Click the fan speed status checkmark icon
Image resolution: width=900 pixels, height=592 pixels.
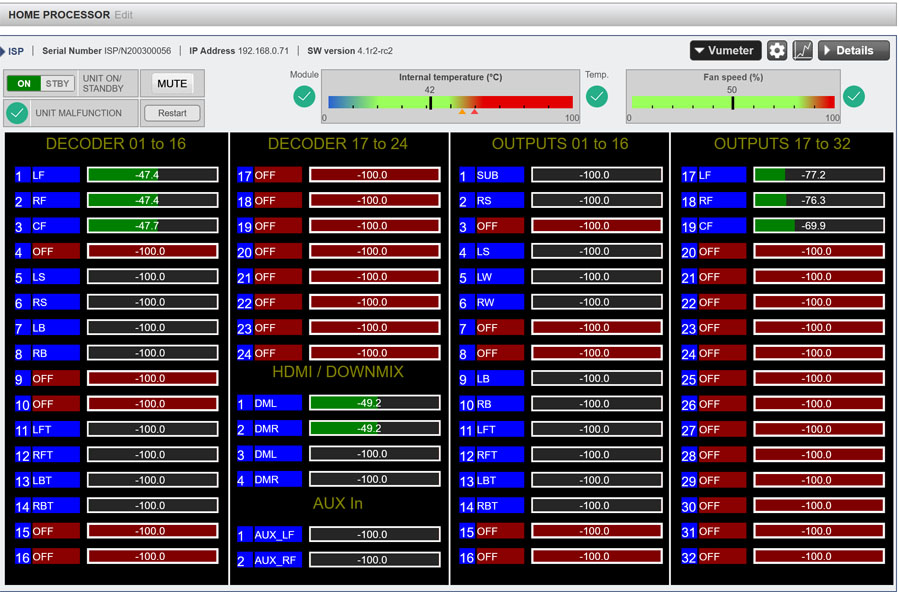[853, 97]
